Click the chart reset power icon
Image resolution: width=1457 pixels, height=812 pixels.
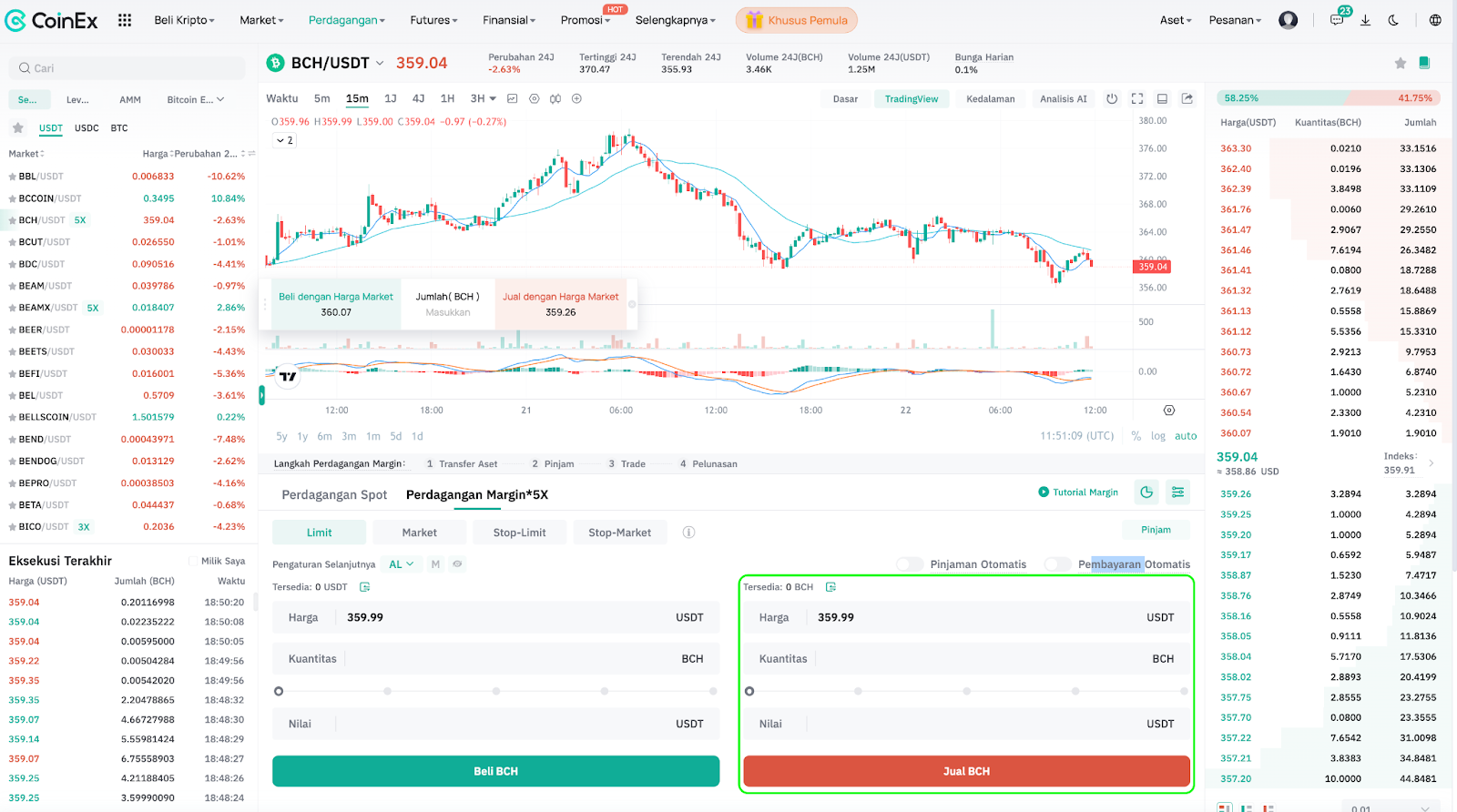click(x=1112, y=98)
